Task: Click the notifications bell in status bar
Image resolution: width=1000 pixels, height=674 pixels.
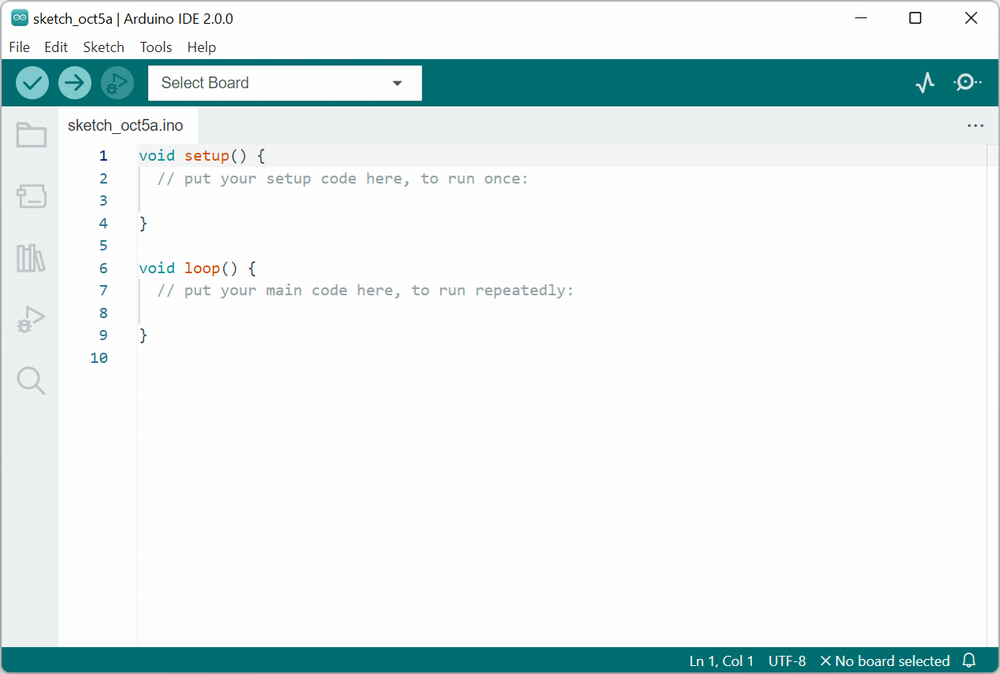Action: [968, 660]
